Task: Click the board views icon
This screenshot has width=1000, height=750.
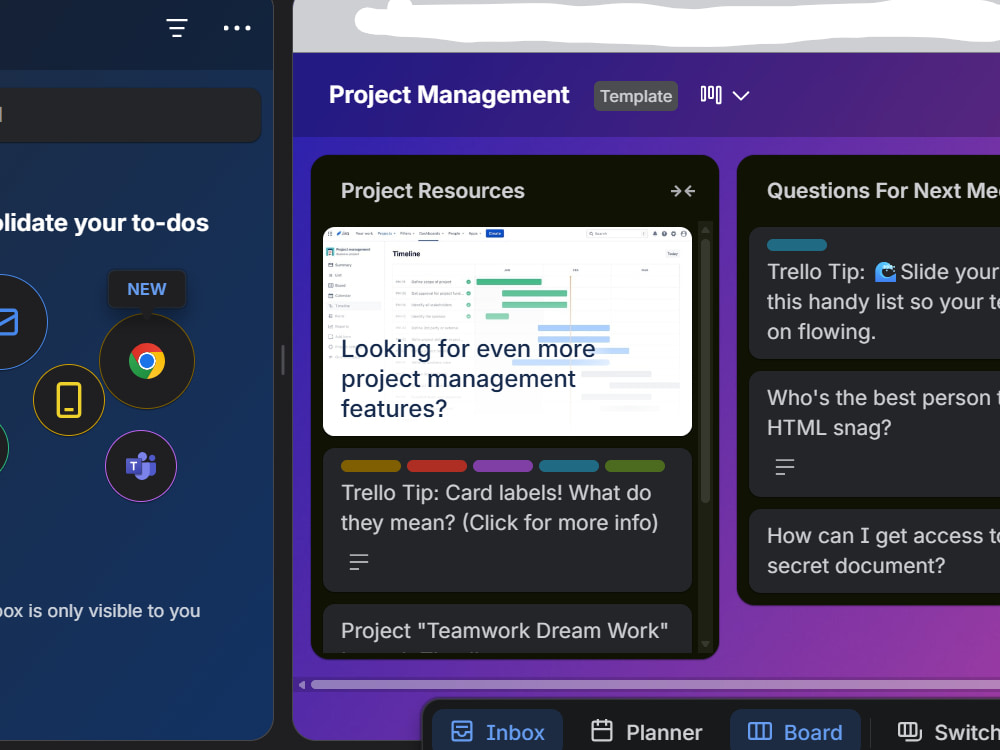Action: (x=711, y=95)
